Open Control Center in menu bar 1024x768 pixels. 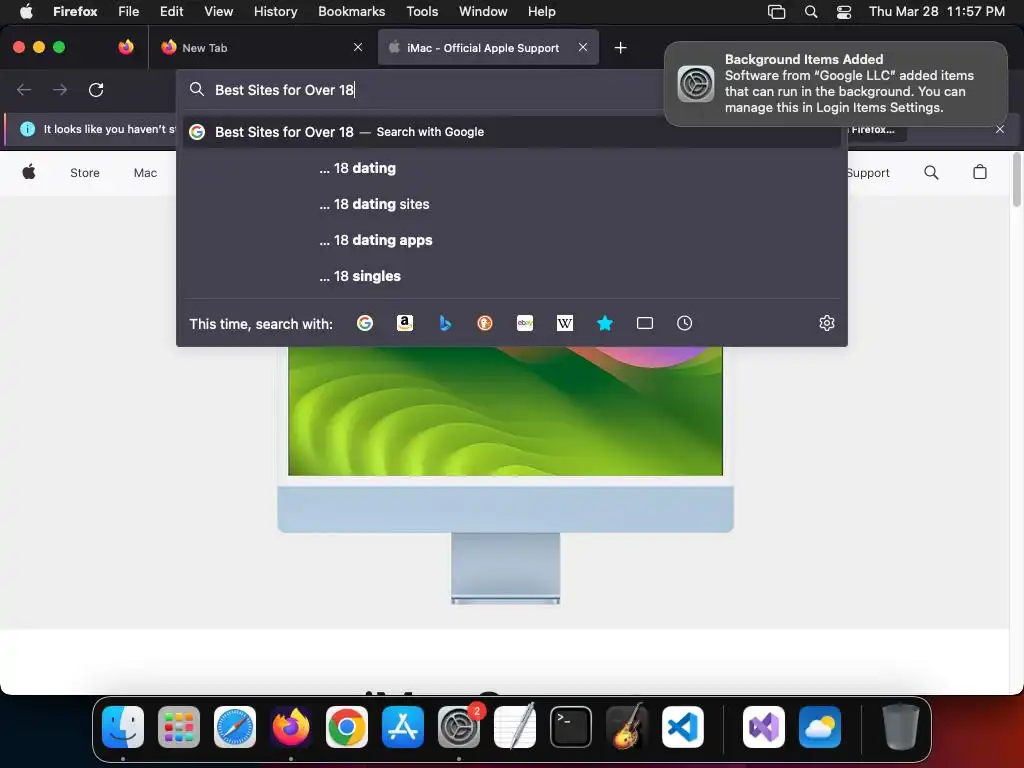tap(844, 12)
